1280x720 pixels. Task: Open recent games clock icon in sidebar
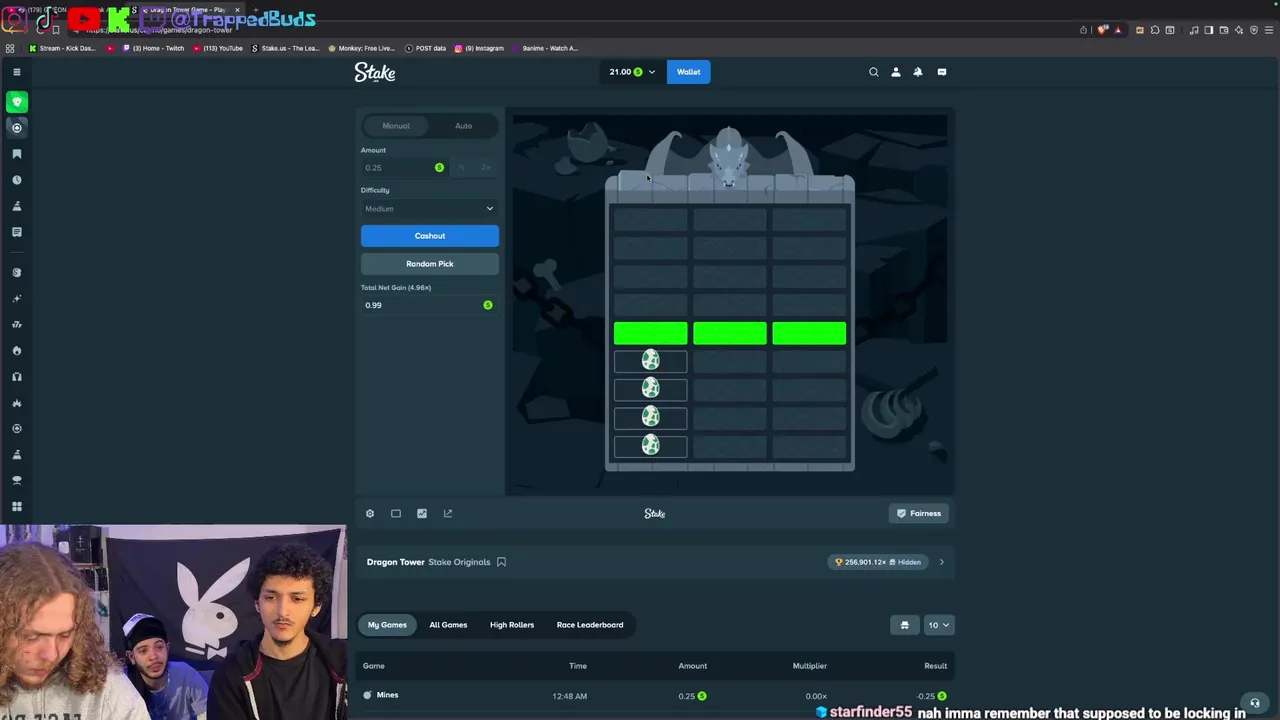(x=17, y=180)
